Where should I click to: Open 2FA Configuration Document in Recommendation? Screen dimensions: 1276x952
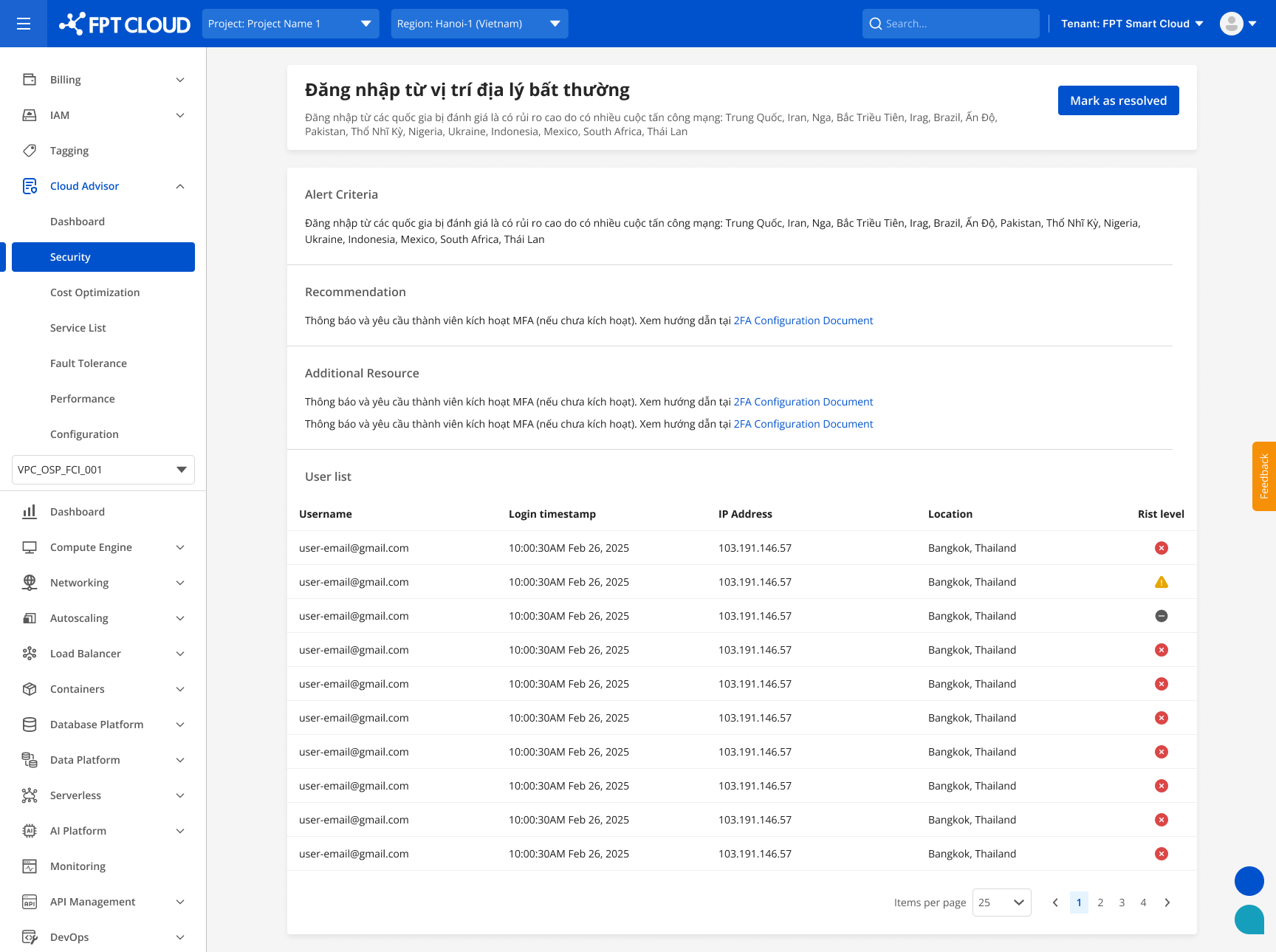point(803,321)
